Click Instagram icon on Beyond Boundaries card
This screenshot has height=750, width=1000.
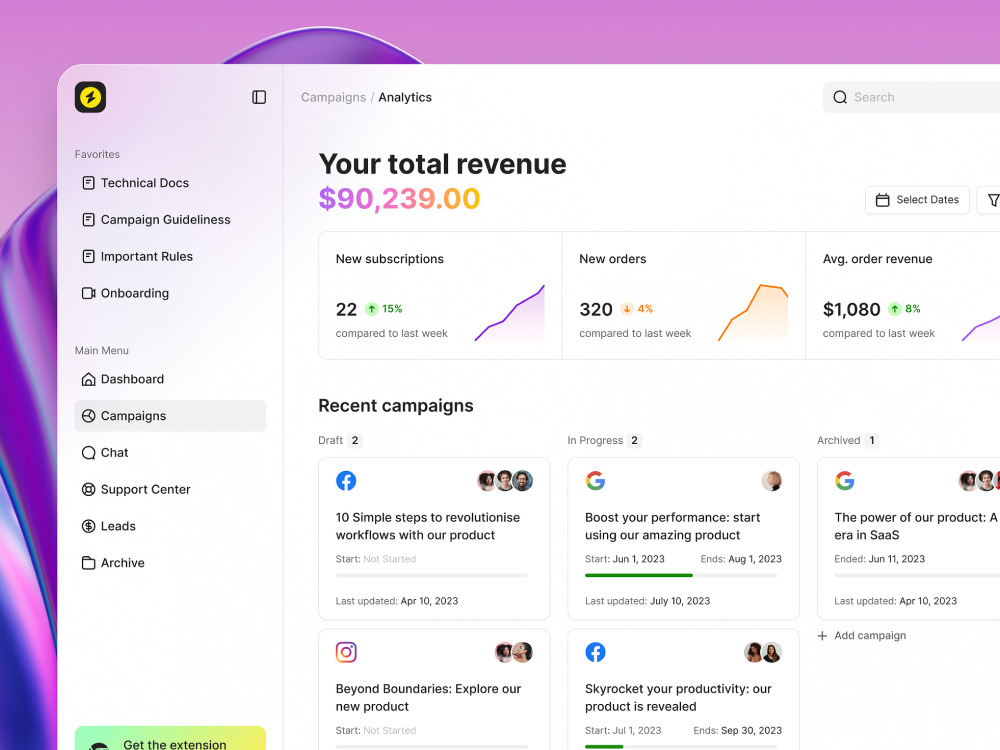point(346,652)
